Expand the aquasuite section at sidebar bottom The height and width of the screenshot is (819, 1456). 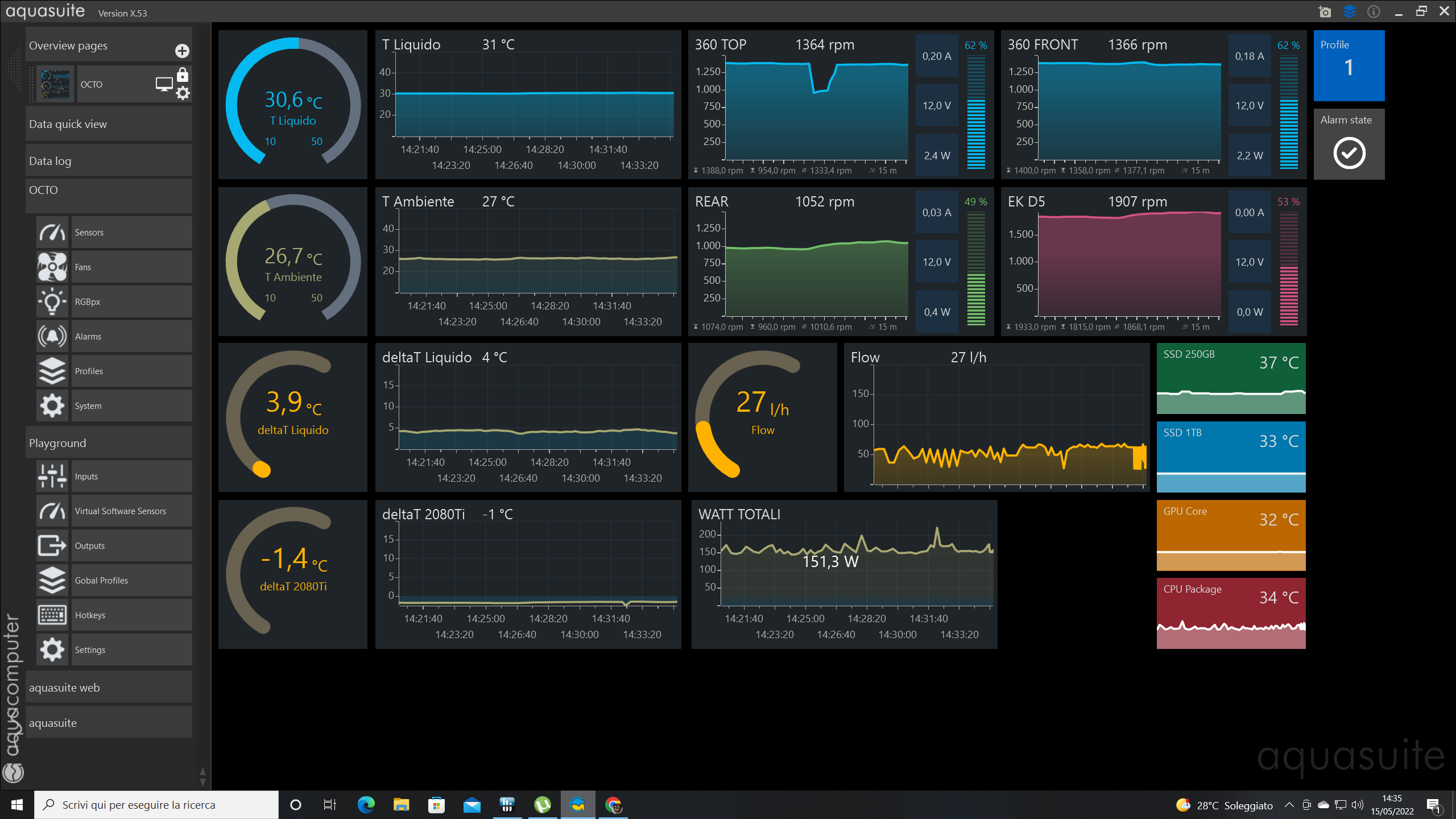pos(109,723)
